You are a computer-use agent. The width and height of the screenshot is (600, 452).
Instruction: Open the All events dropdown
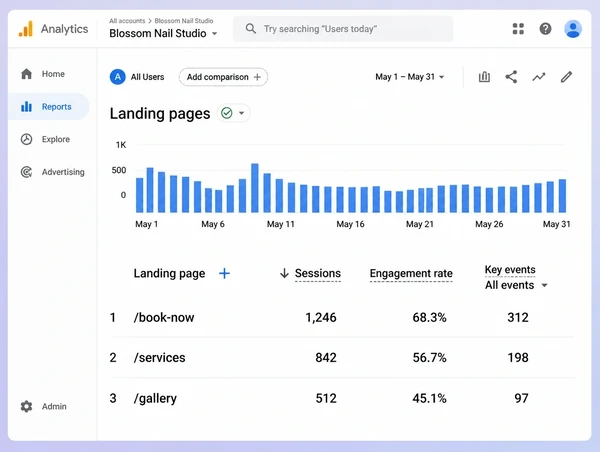(x=516, y=285)
